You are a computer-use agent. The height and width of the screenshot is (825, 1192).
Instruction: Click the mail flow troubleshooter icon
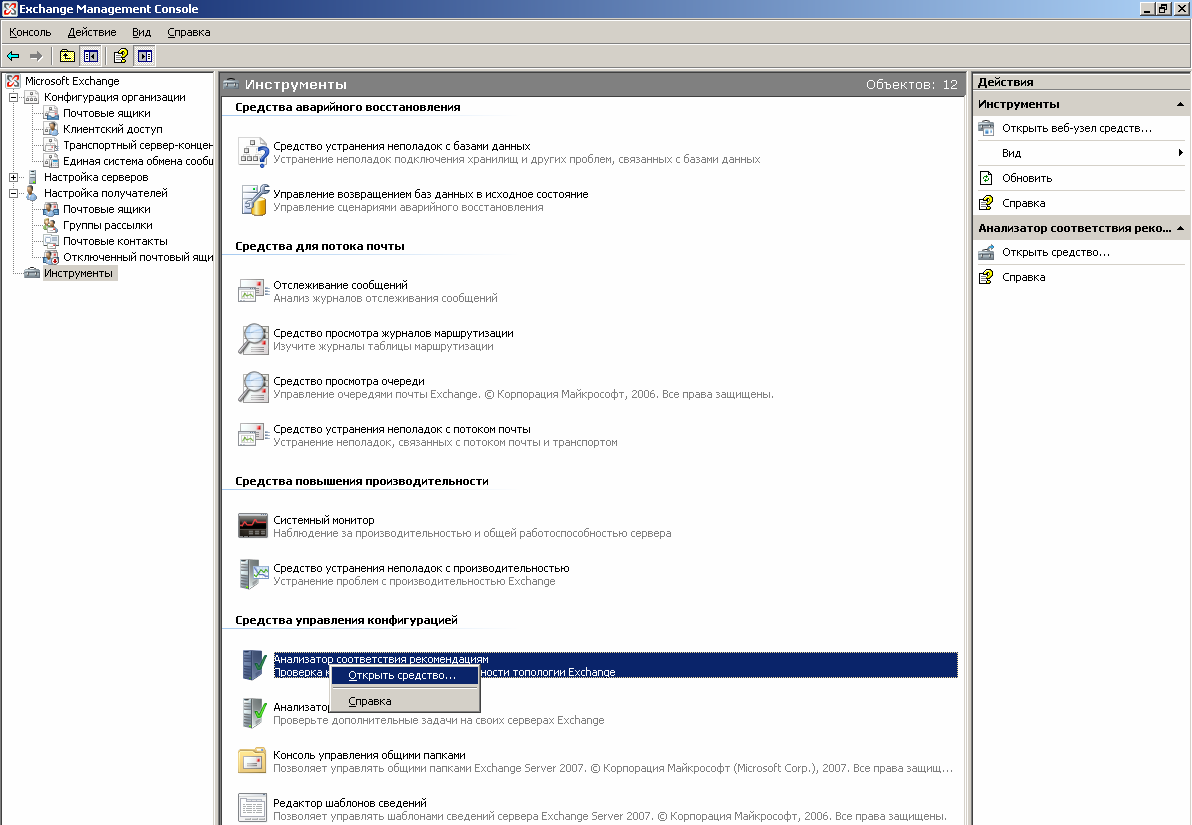click(x=253, y=435)
